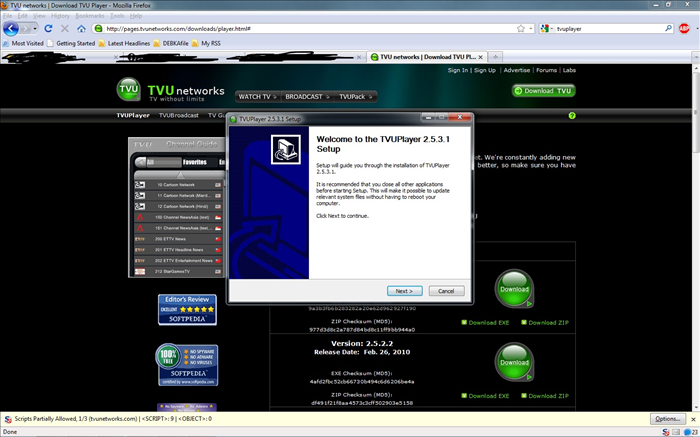This screenshot has width=700, height=437.
Task: Open My RSS feed bookmark
Action: pos(206,43)
